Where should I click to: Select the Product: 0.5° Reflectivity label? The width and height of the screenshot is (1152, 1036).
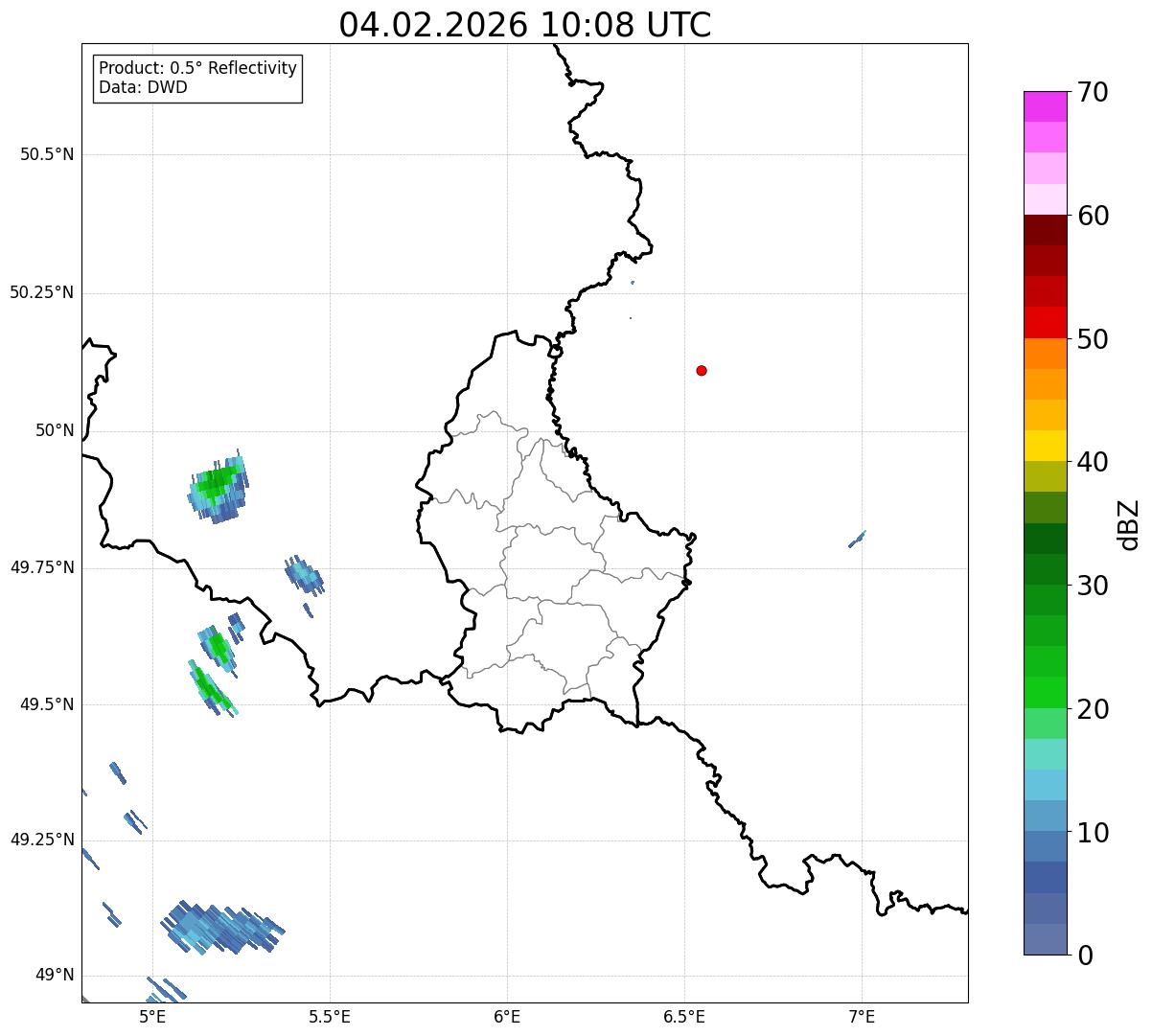(x=197, y=69)
